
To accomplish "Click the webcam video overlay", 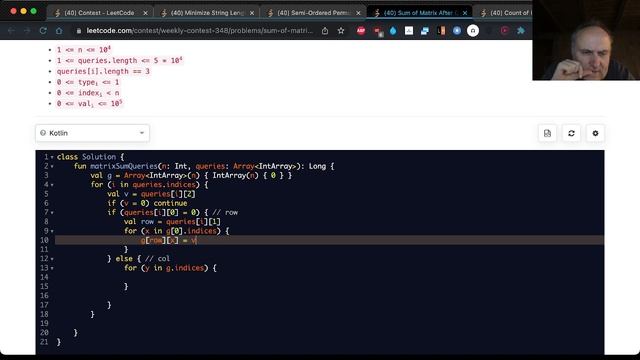I will (586, 40).
